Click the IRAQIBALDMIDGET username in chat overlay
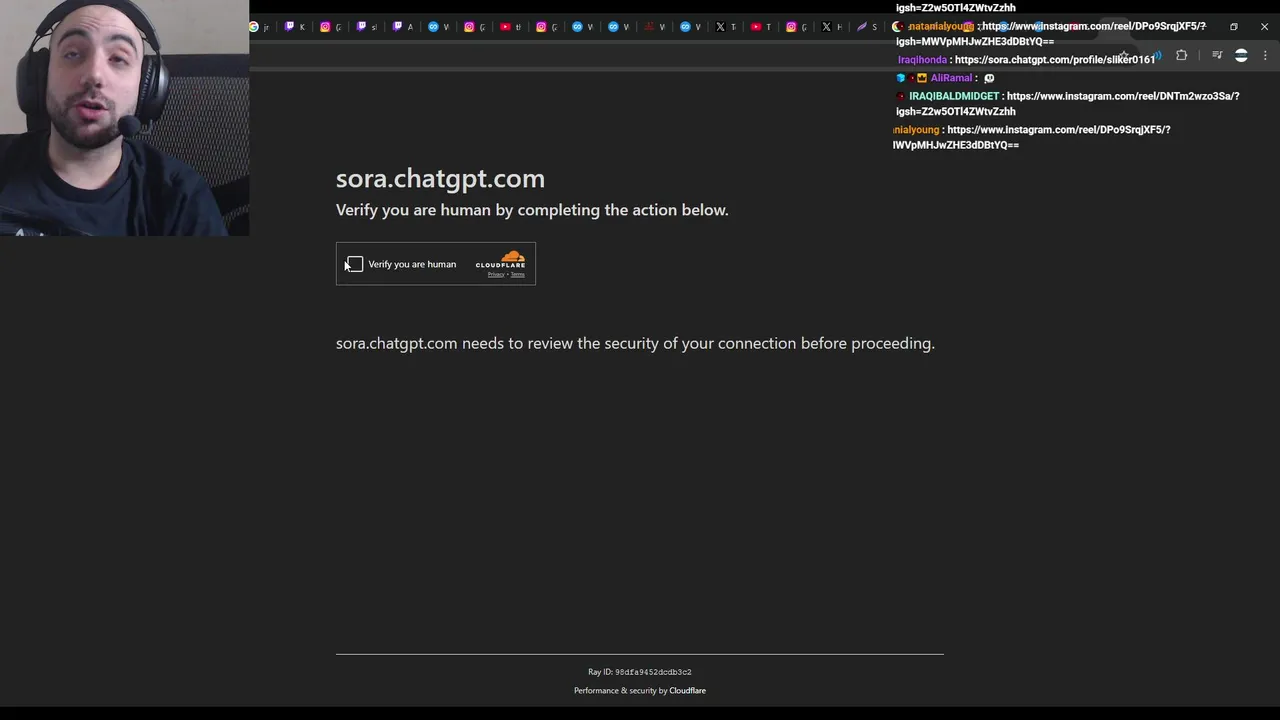Screen dimensions: 1280x720 954,96
